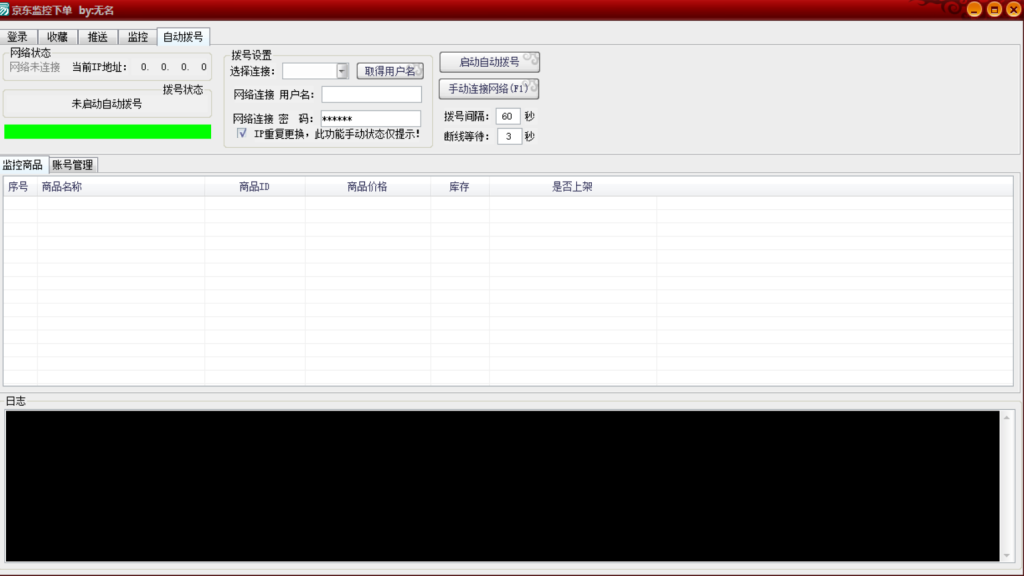
Task: Go to the 推送 tab
Action: point(98,37)
